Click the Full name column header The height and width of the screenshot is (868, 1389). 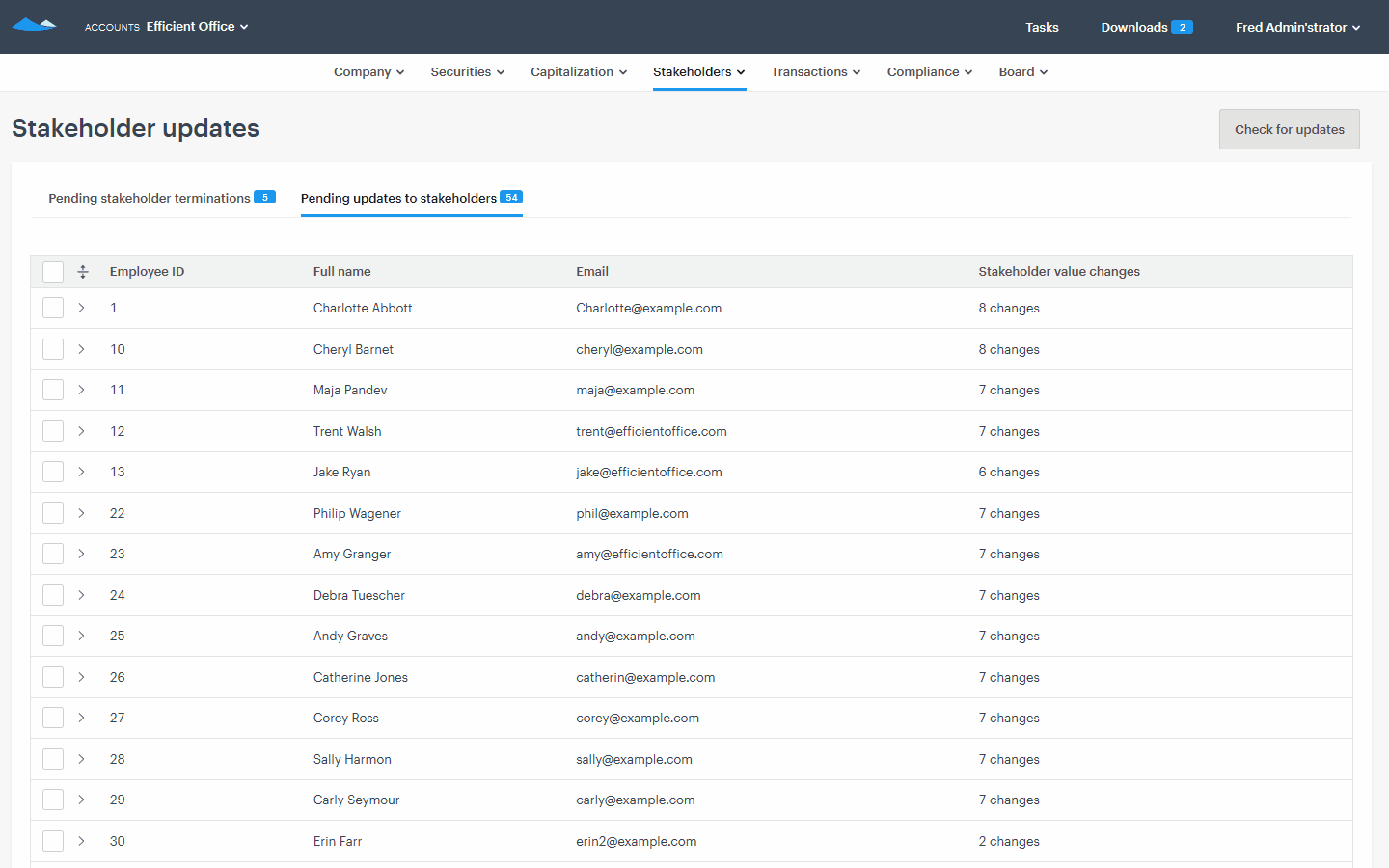[x=342, y=272]
